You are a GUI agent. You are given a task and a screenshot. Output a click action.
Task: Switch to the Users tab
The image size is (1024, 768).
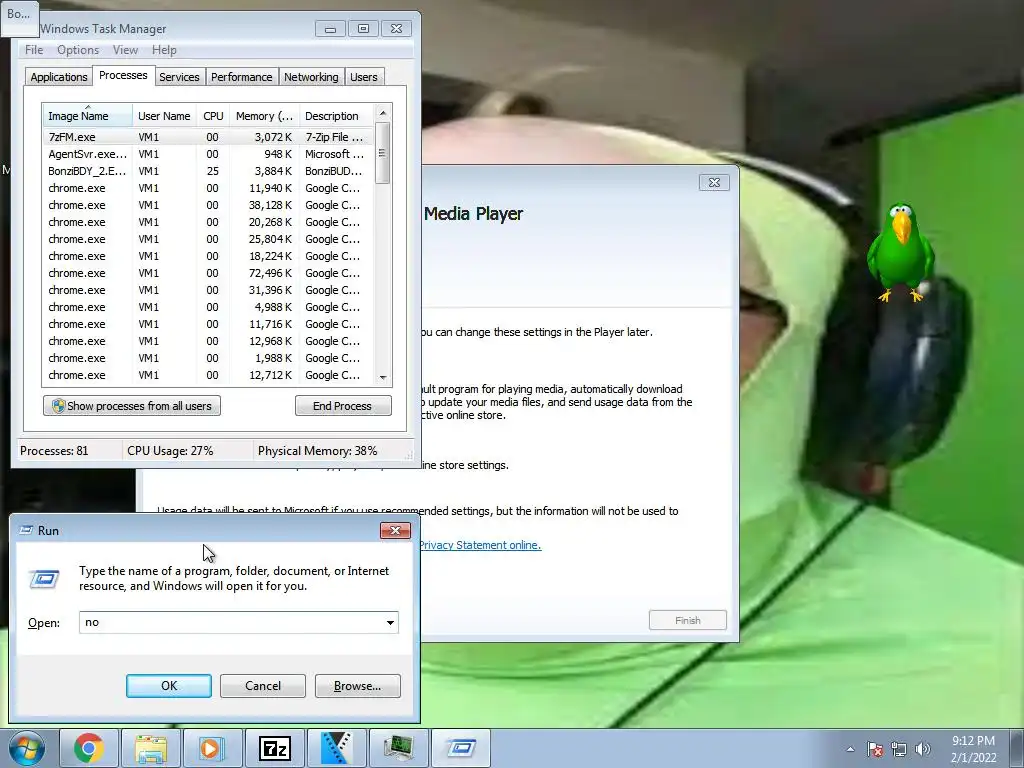tap(363, 77)
